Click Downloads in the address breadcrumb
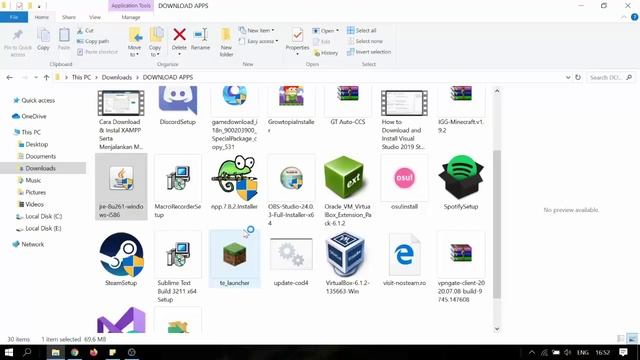 [x=117, y=77]
